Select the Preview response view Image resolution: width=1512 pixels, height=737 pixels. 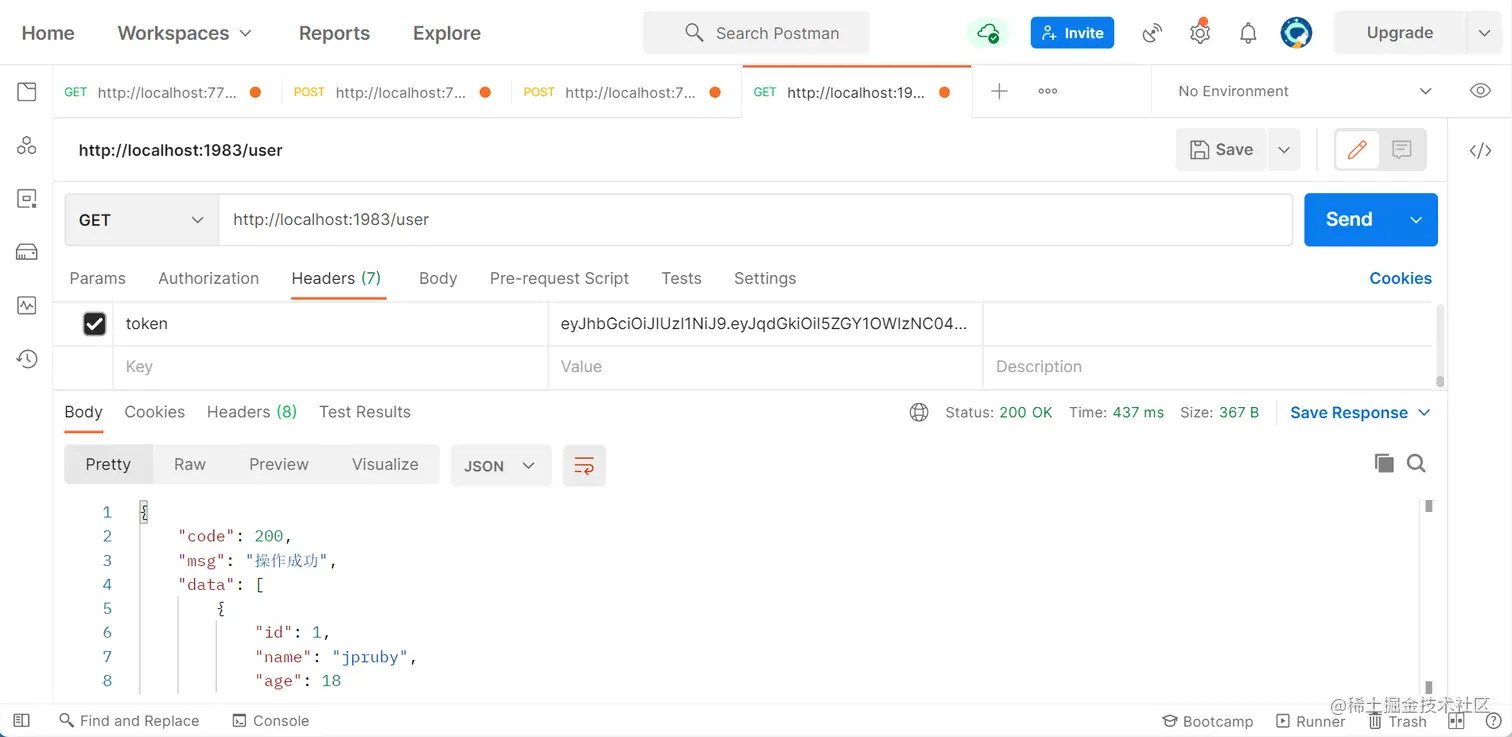tap(279, 464)
